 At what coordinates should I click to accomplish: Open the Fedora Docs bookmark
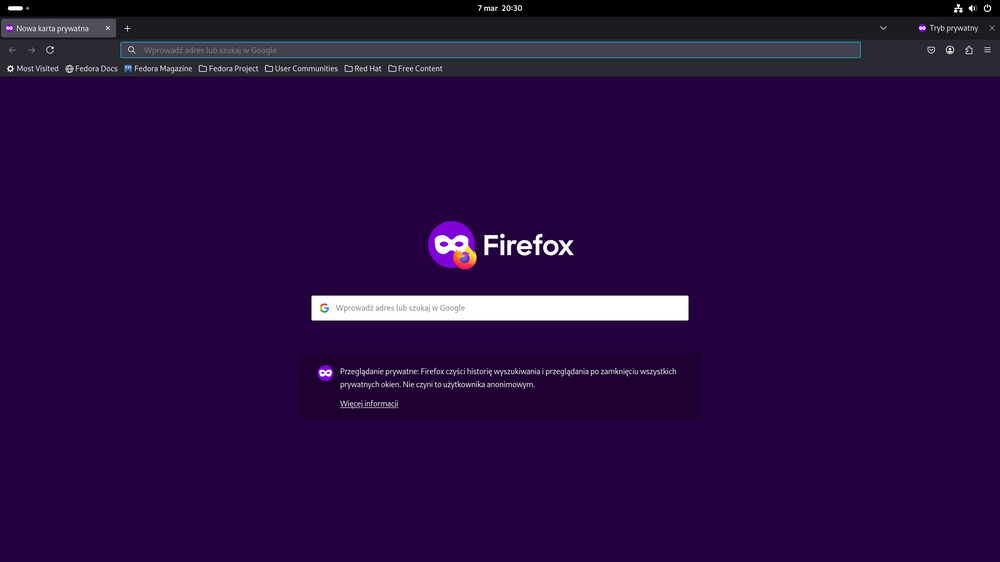coord(91,69)
